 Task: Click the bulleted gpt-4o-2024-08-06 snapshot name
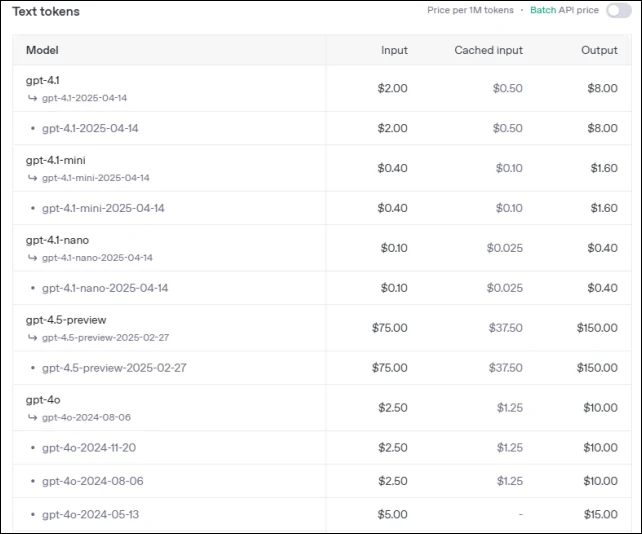[x=93, y=481]
